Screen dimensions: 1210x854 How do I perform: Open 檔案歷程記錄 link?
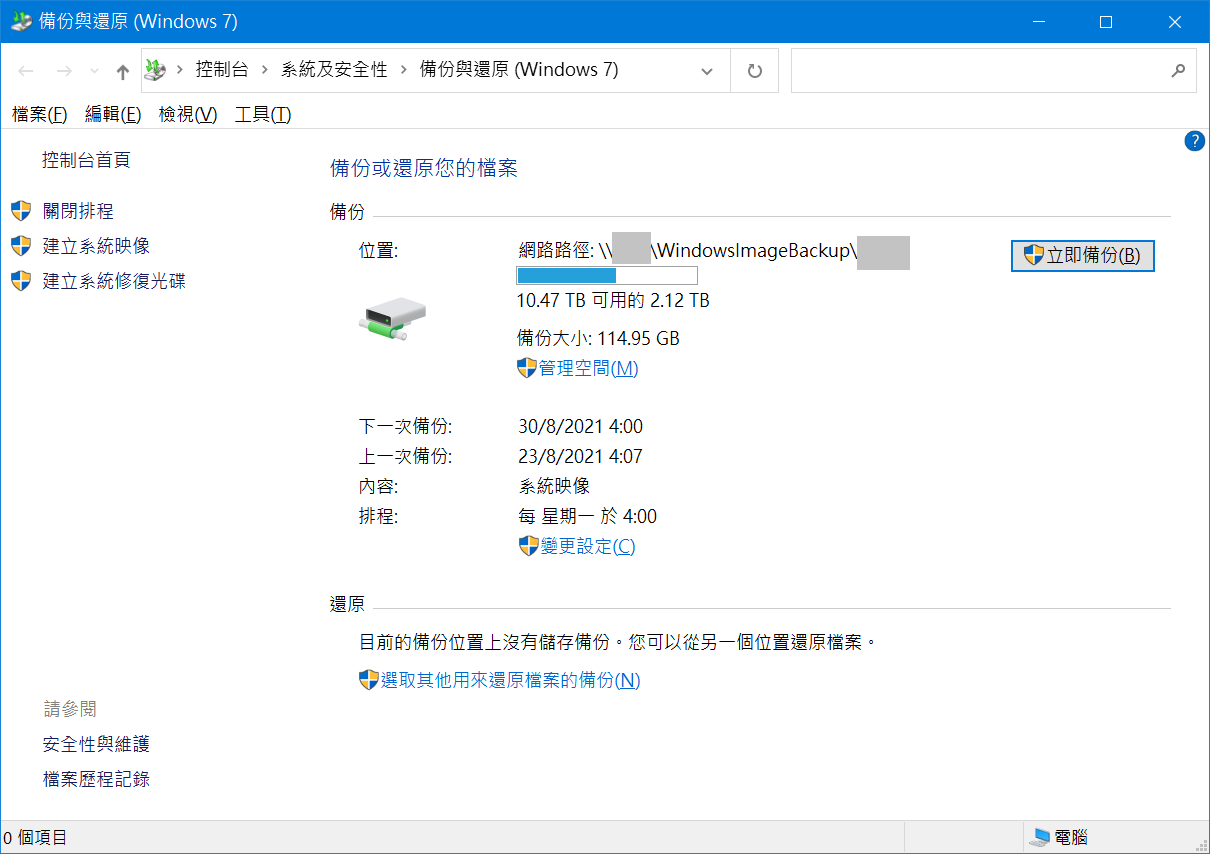(96, 779)
